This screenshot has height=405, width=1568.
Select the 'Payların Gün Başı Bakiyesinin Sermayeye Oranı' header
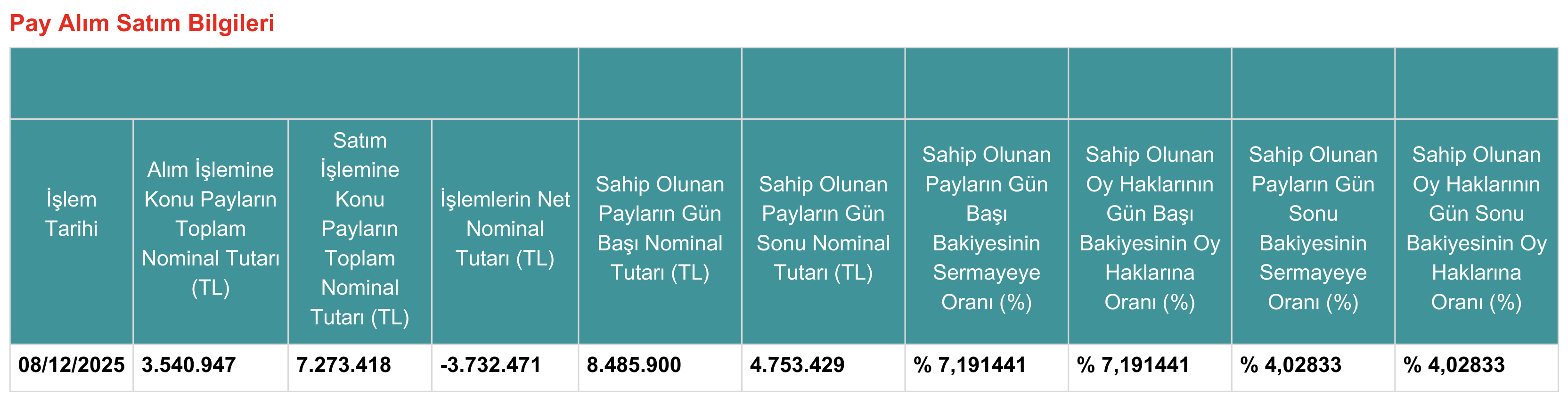[x=986, y=228]
